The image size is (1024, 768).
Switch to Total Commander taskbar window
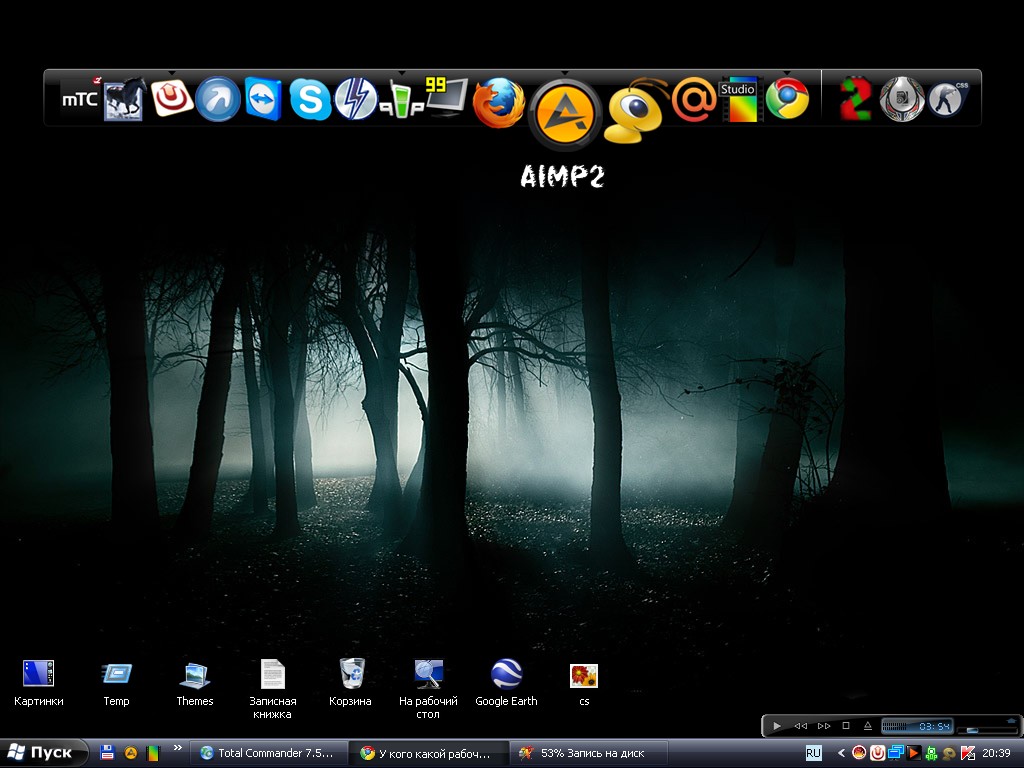[x=271, y=753]
